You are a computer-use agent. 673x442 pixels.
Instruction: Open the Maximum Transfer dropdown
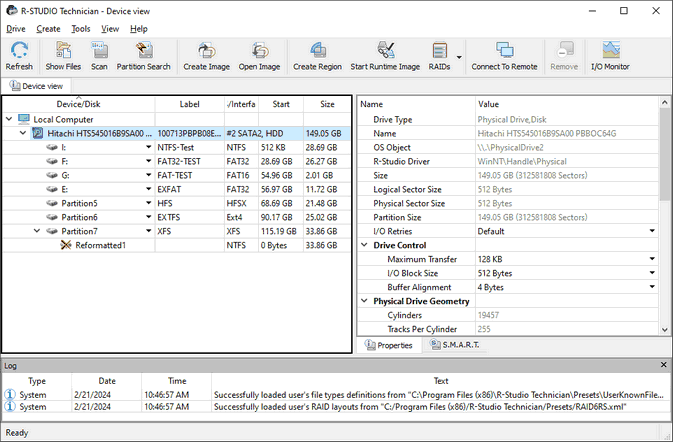point(652,259)
